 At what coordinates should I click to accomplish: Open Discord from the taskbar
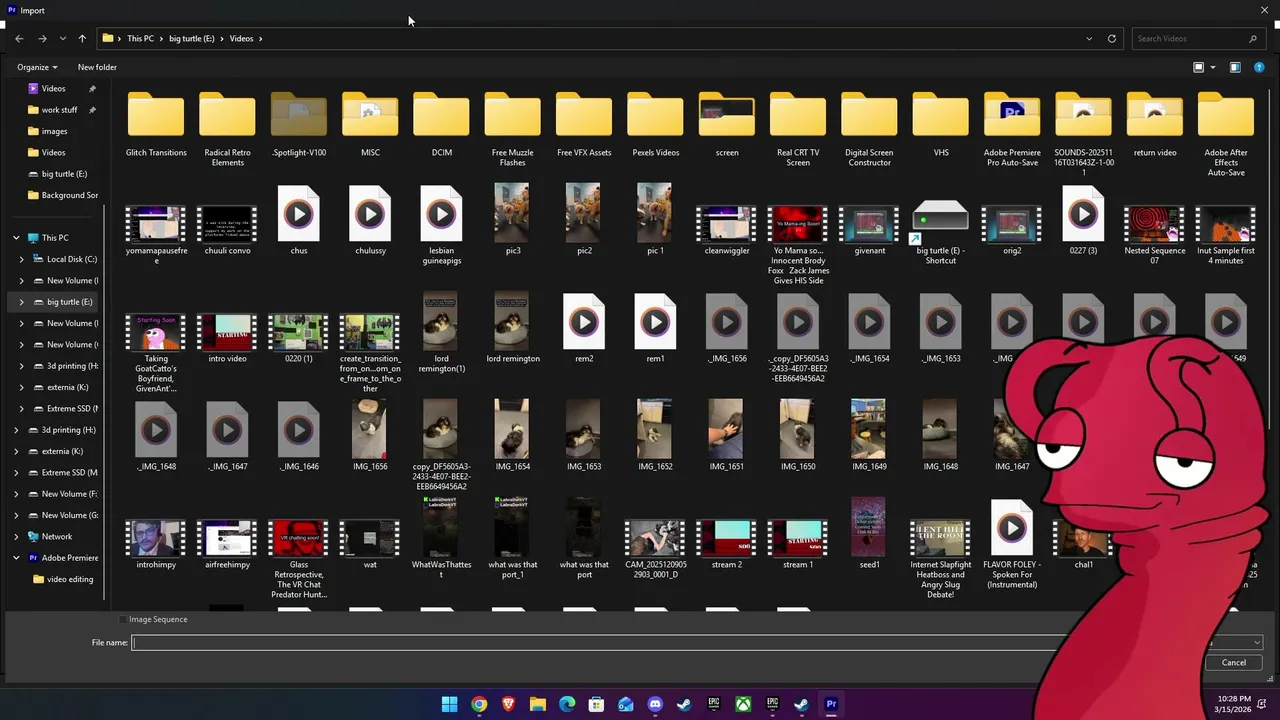[655, 704]
